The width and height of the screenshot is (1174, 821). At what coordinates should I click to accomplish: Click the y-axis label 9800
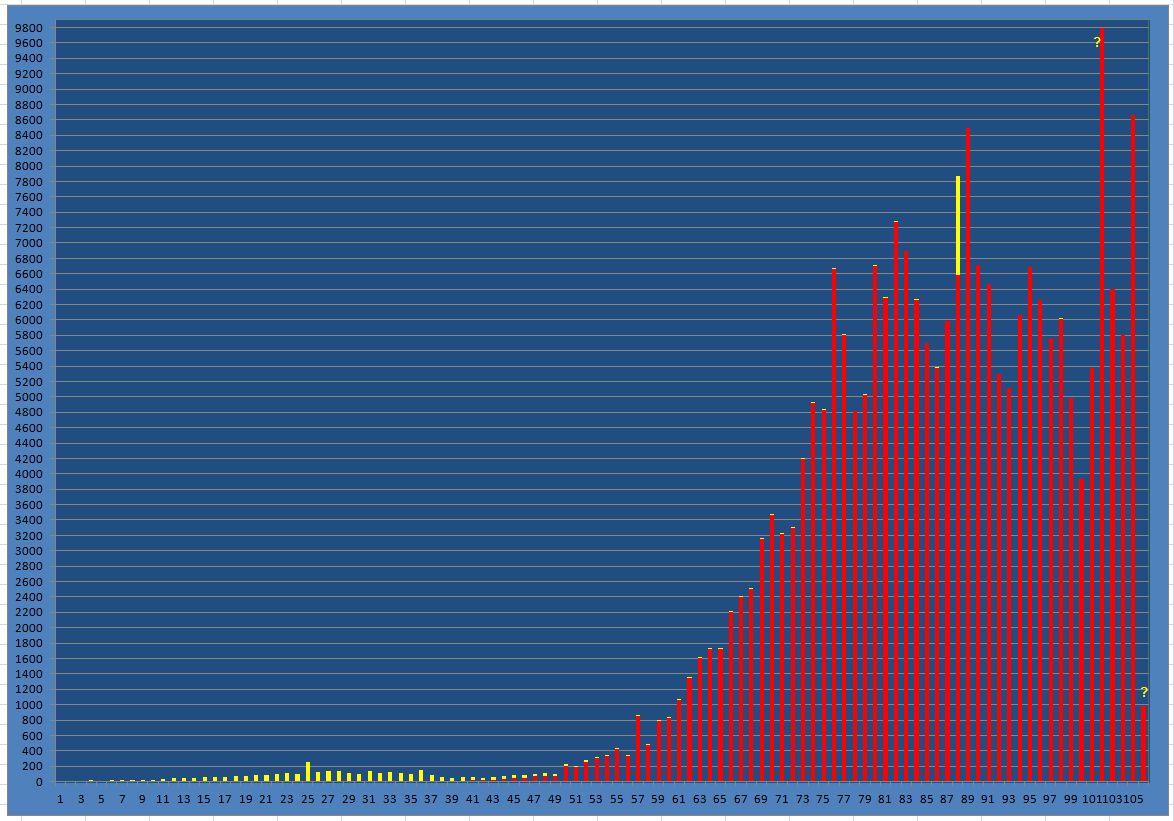tap(28, 28)
